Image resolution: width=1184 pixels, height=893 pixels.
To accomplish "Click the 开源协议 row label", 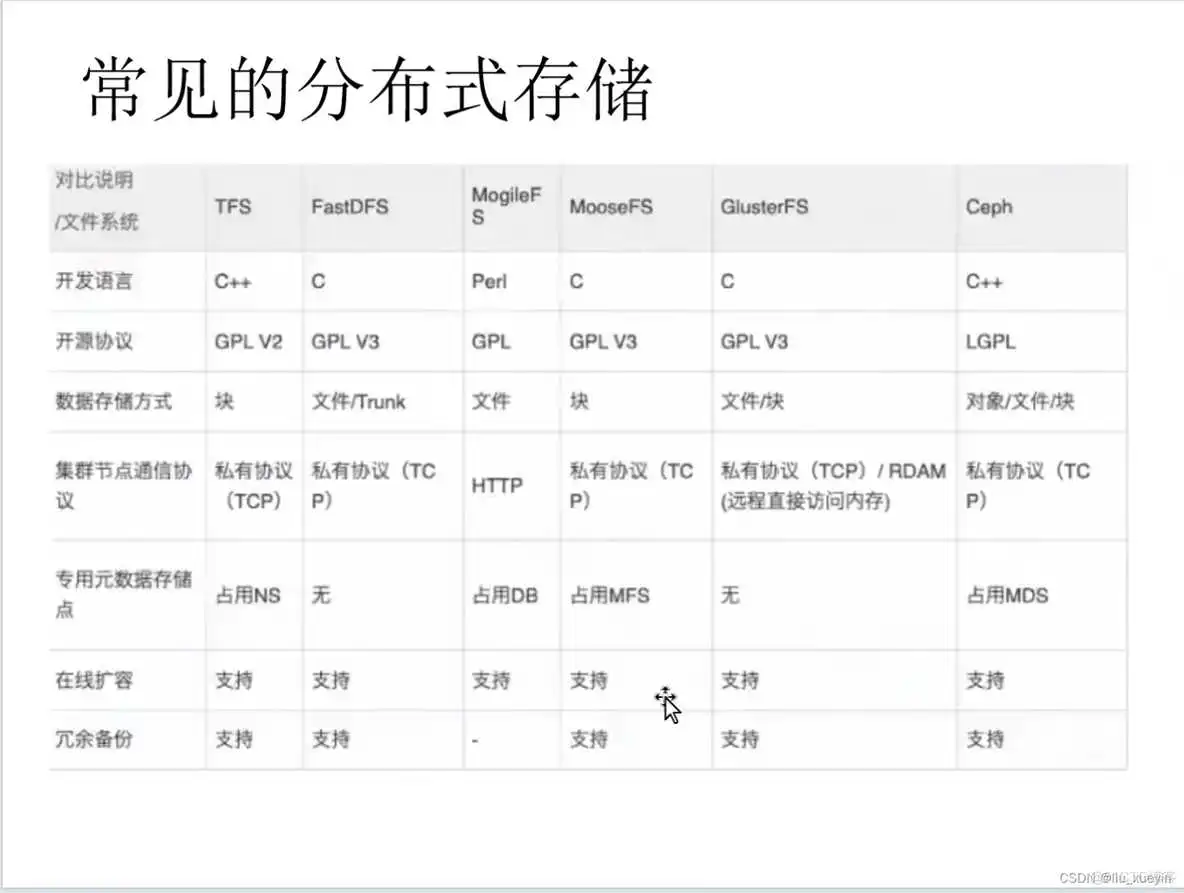I will tap(90, 341).
